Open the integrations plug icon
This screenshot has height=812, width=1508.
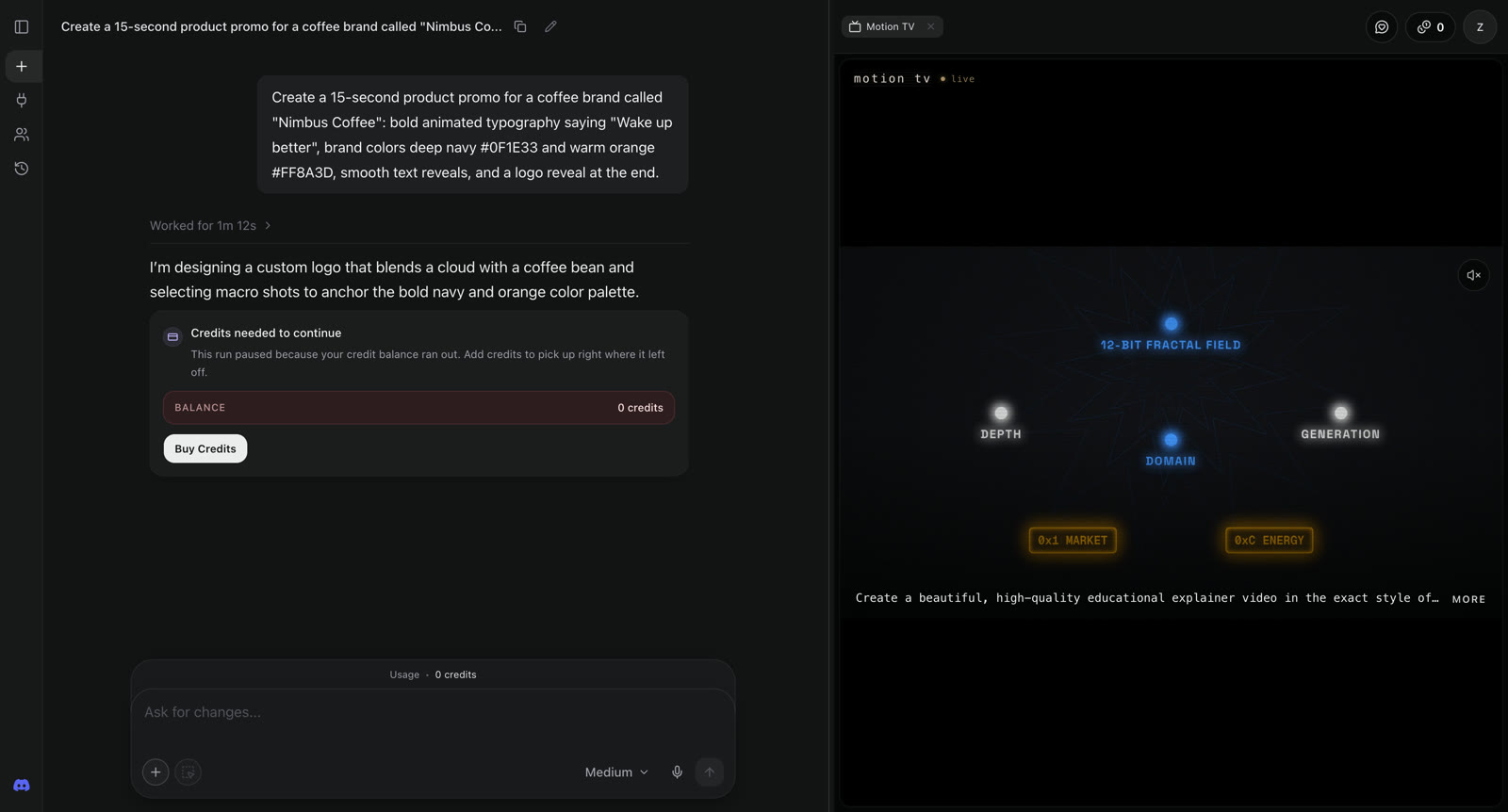click(x=22, y=100)
